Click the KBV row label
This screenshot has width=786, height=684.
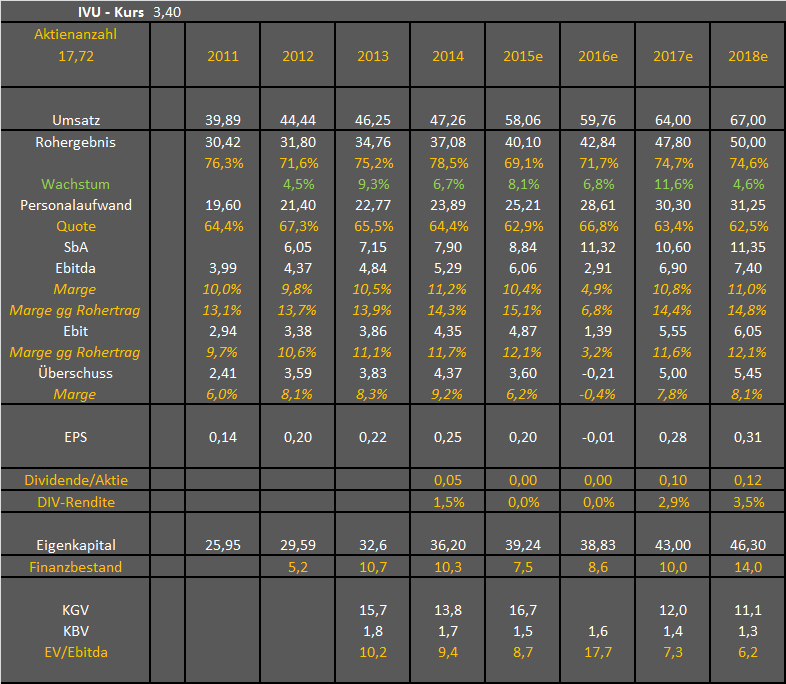(x=76, y=631)
